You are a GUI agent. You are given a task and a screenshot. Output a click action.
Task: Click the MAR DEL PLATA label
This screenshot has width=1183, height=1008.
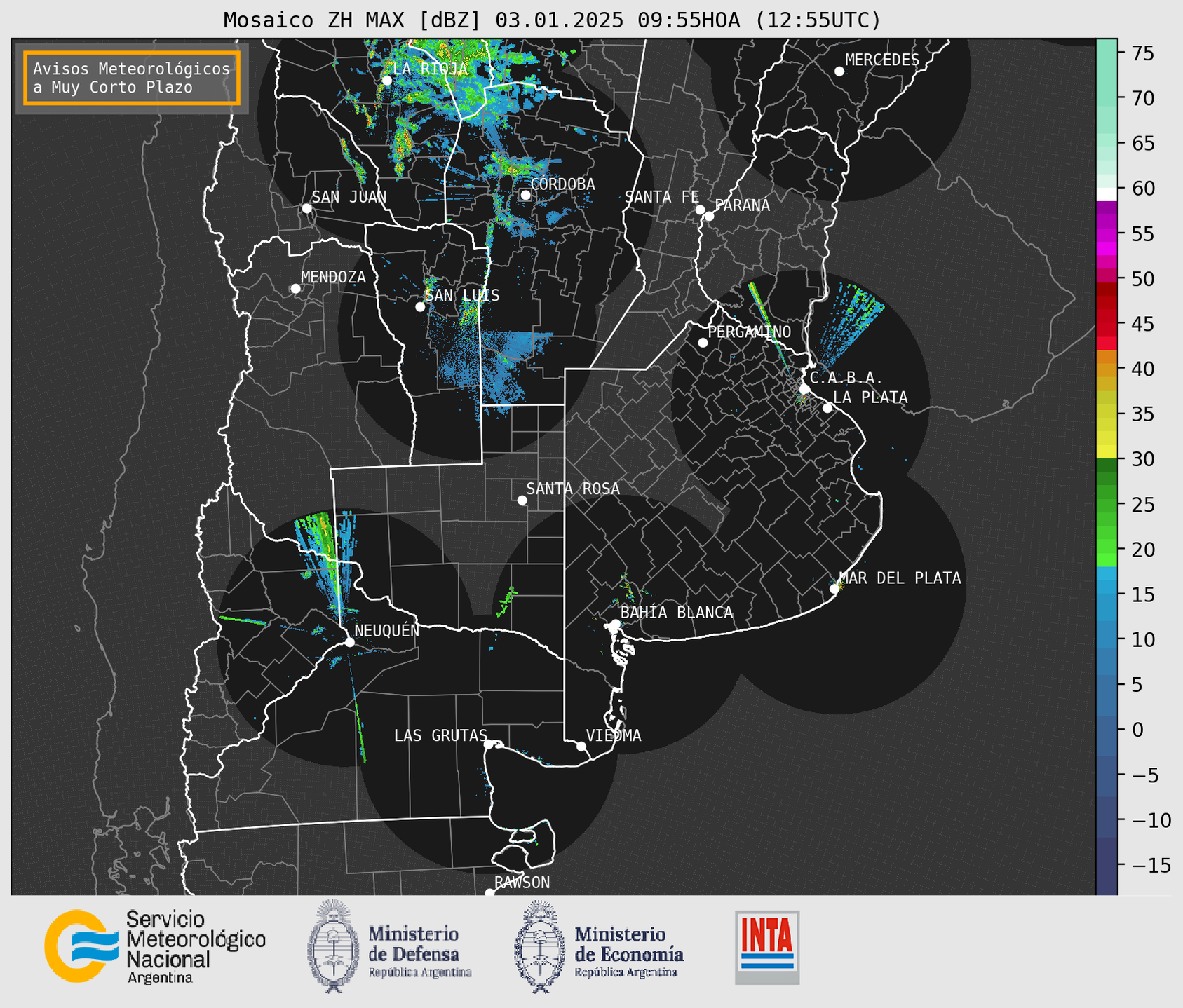(x=900, y=578)
